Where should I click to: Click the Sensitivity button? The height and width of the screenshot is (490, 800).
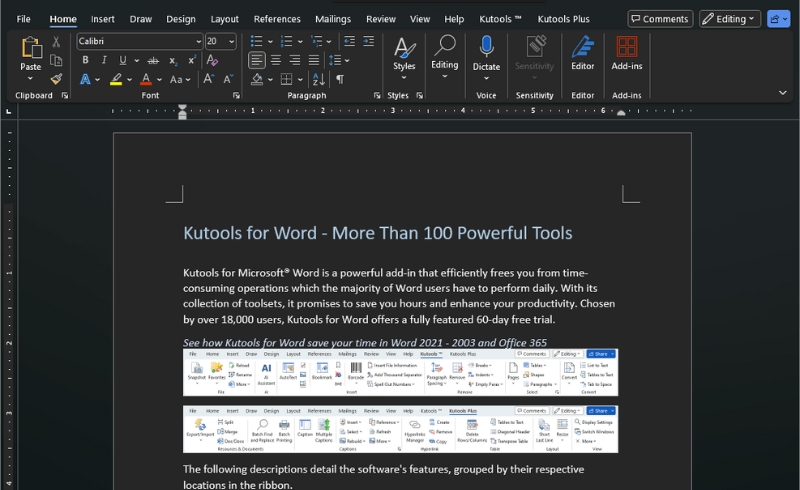coord(534,56)
